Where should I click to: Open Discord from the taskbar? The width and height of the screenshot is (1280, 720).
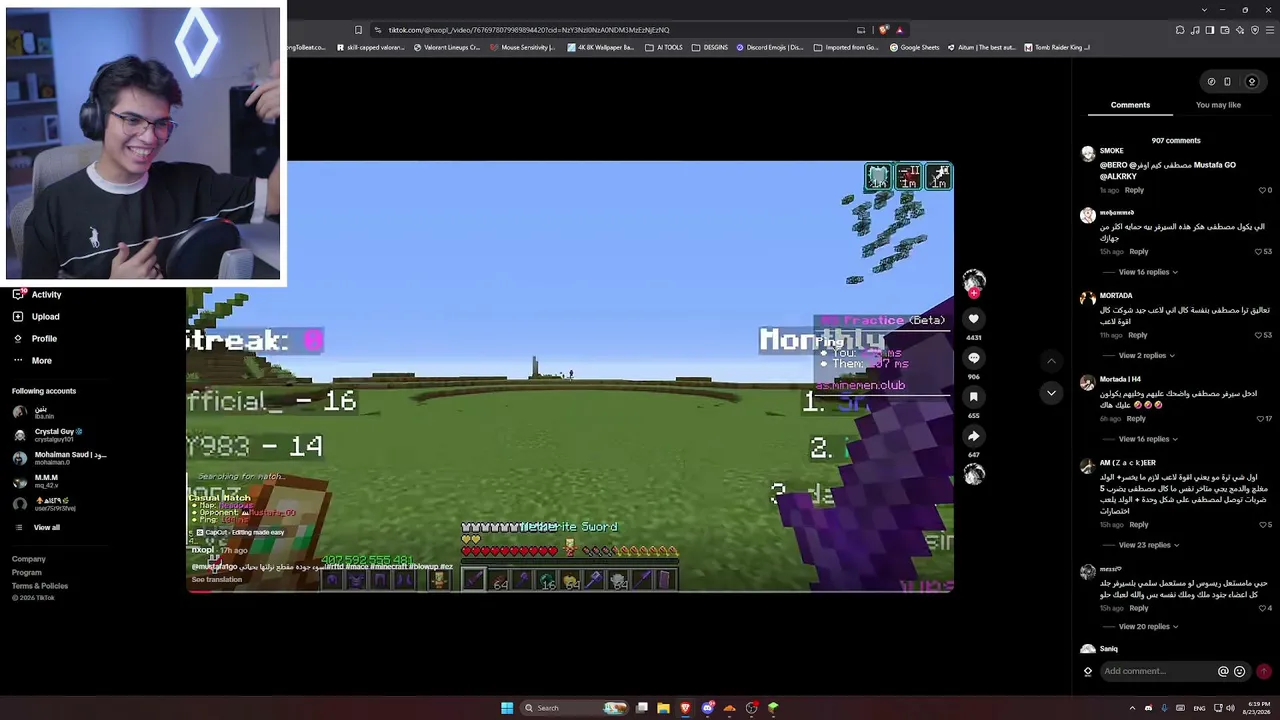708,708
